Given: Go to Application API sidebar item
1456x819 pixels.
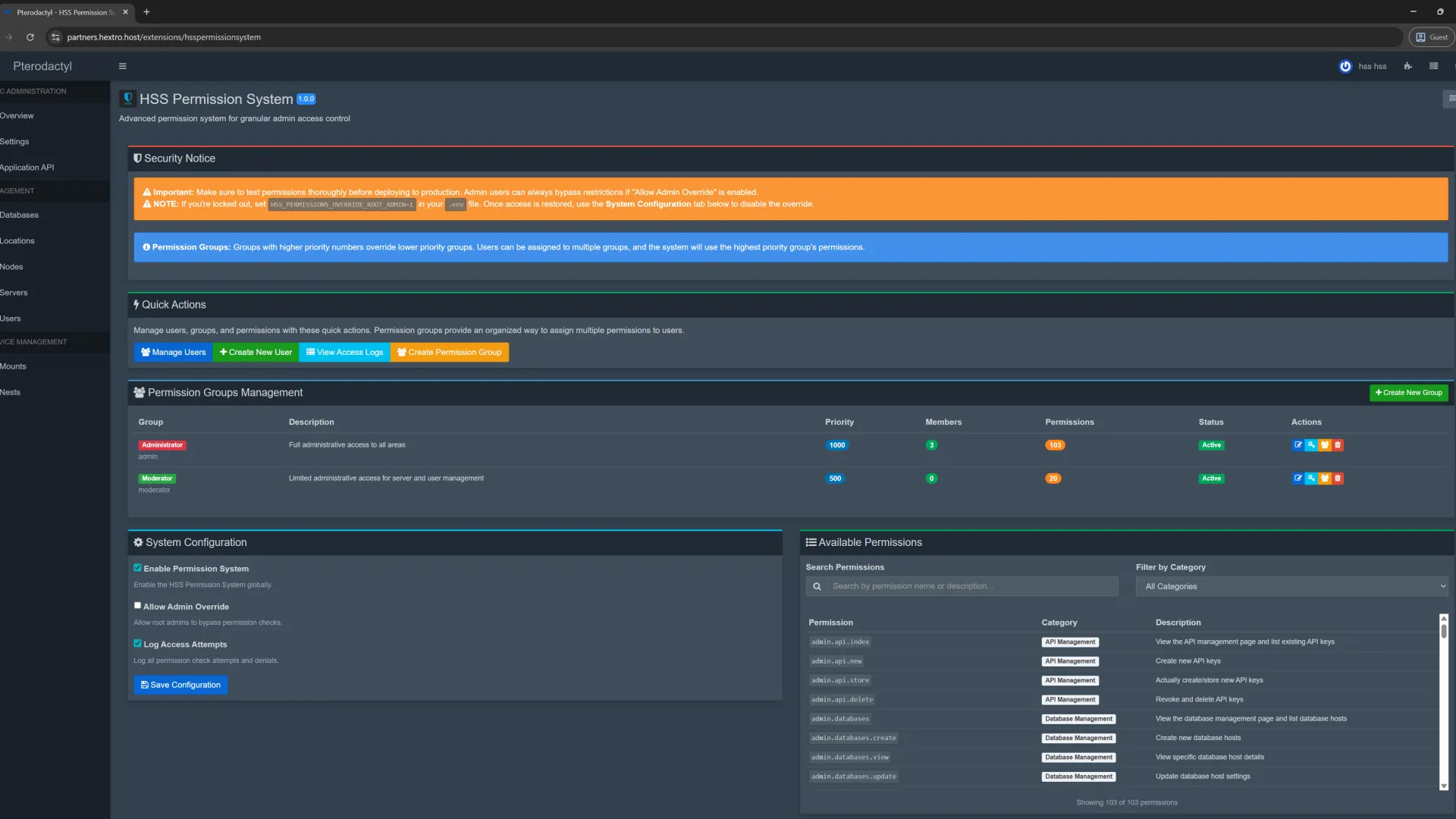Looking at the screenshot, I should point(27,168).
